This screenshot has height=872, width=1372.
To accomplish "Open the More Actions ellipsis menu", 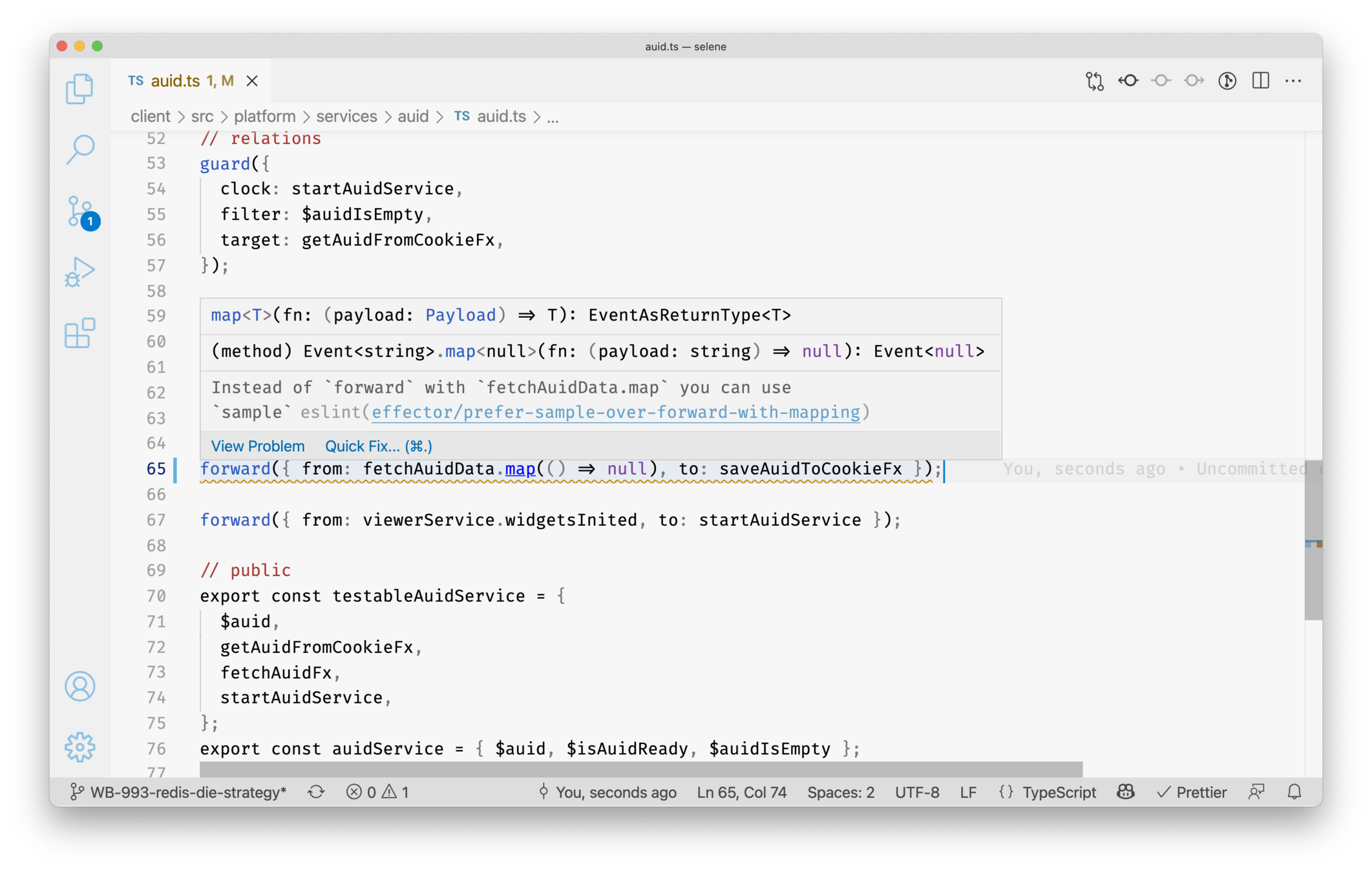I will 1293,81.
